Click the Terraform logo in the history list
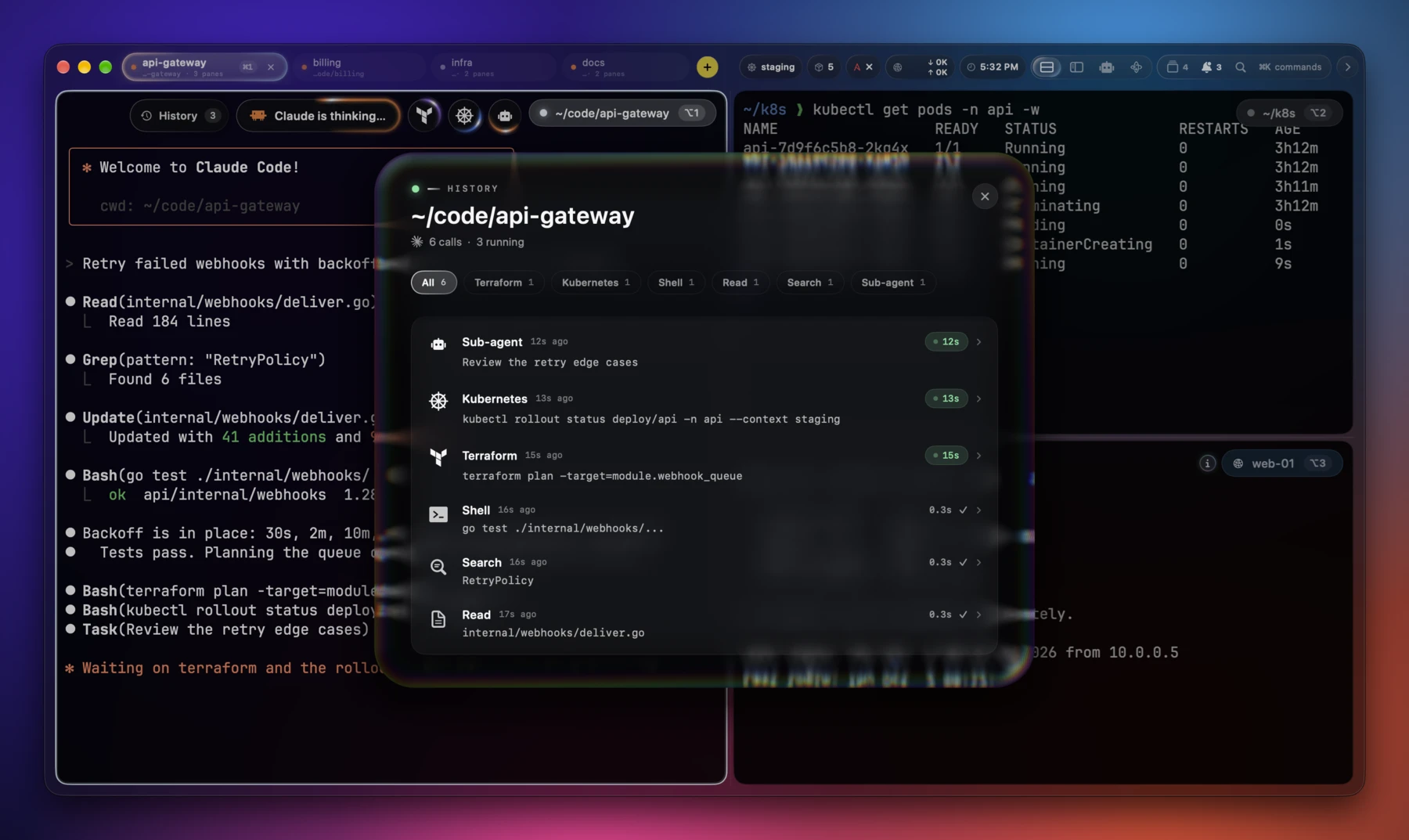This screenshot has width=1409, height=840. tap(438, 456)
